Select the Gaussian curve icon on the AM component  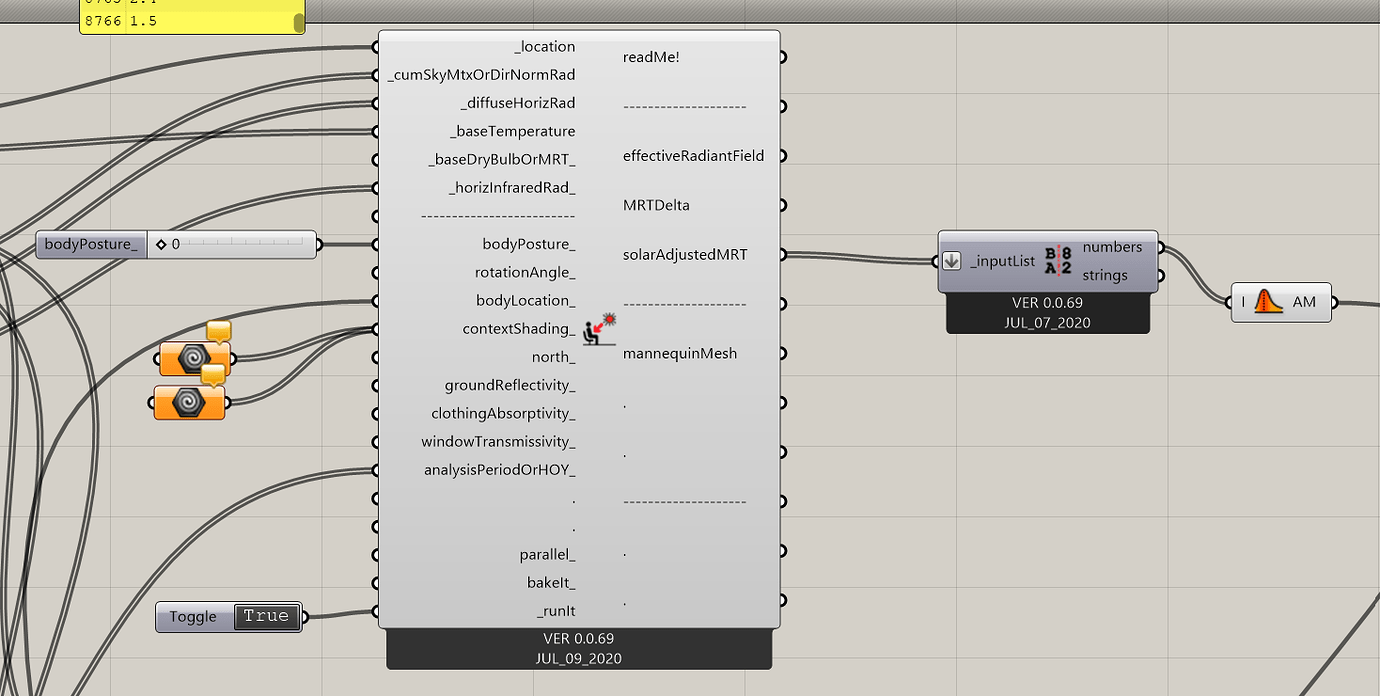pyautogui.click(x=1265, y=302)
